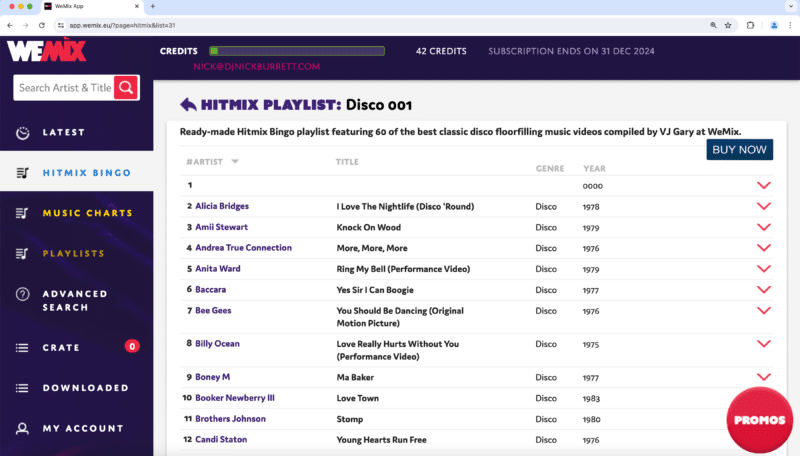Expand the Andrea True Connection row chevron

pyautogui.click(x=764, y=248)
